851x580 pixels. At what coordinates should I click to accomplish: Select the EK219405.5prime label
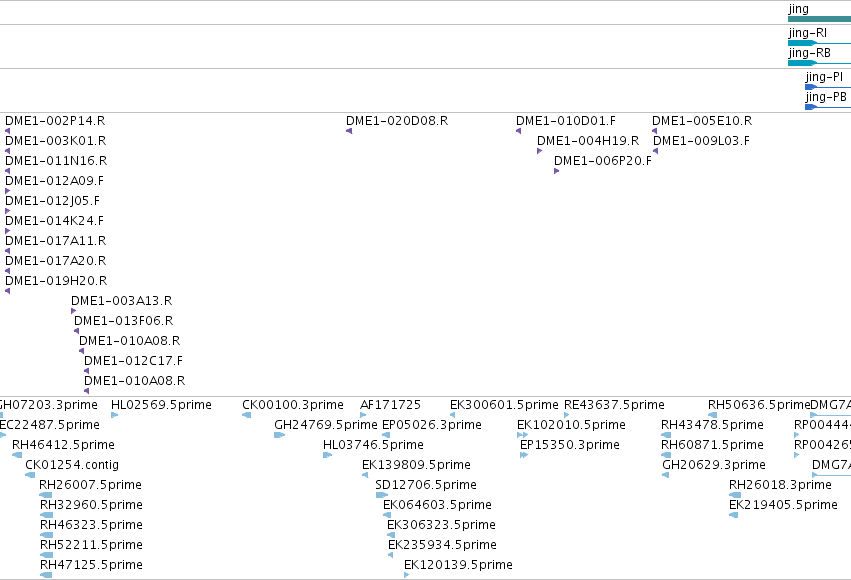coord(784,505)
